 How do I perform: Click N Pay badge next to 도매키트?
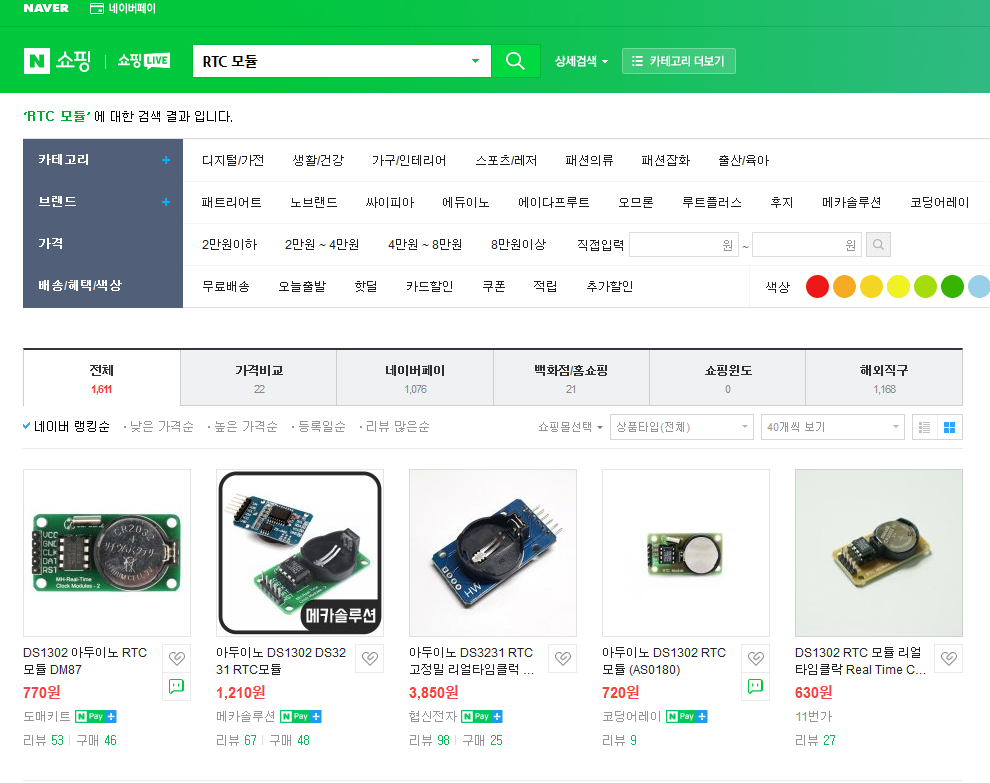point(95,717)
